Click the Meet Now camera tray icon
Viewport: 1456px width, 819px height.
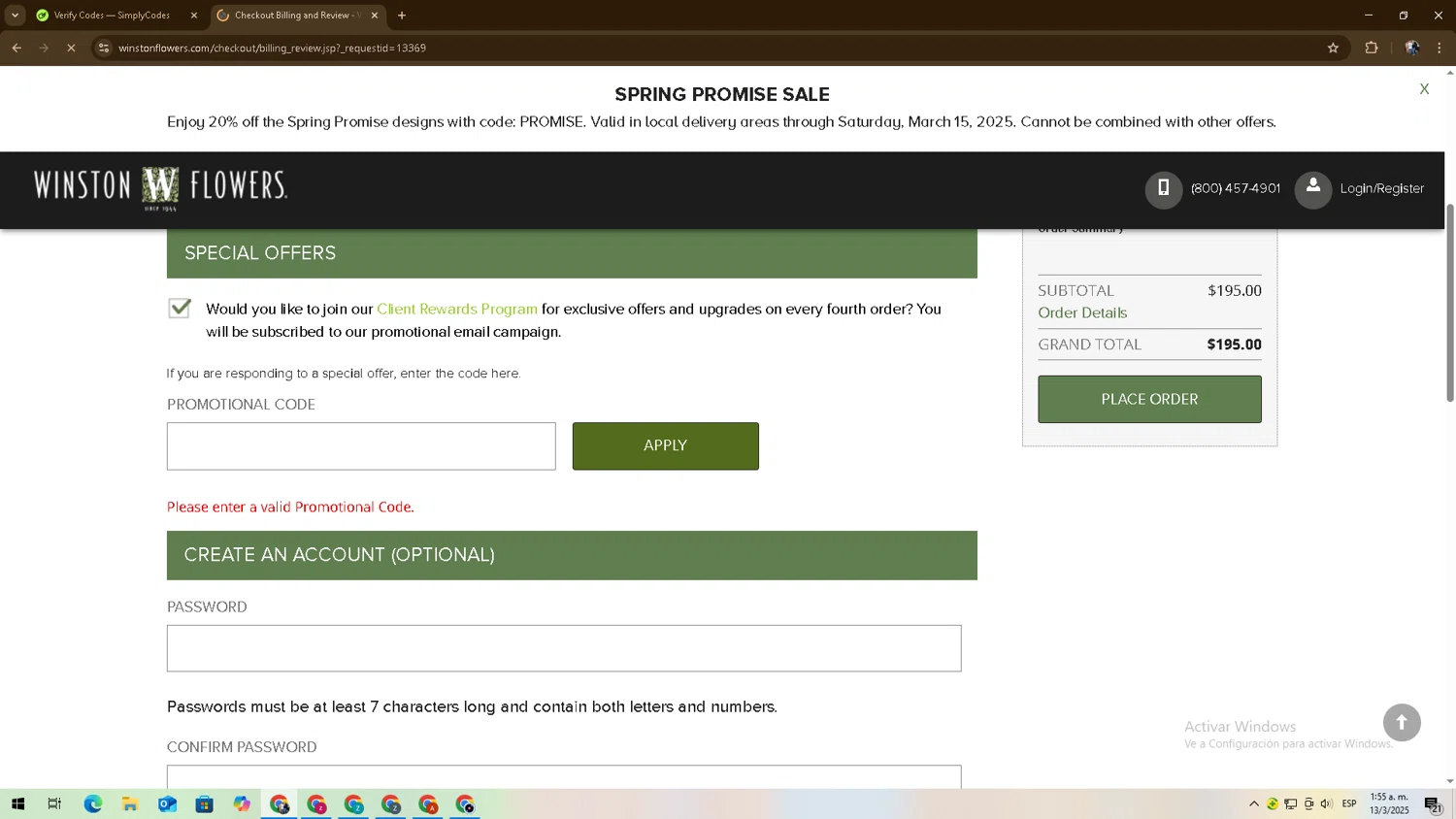pyautogui.click(x=1308, y=803)
